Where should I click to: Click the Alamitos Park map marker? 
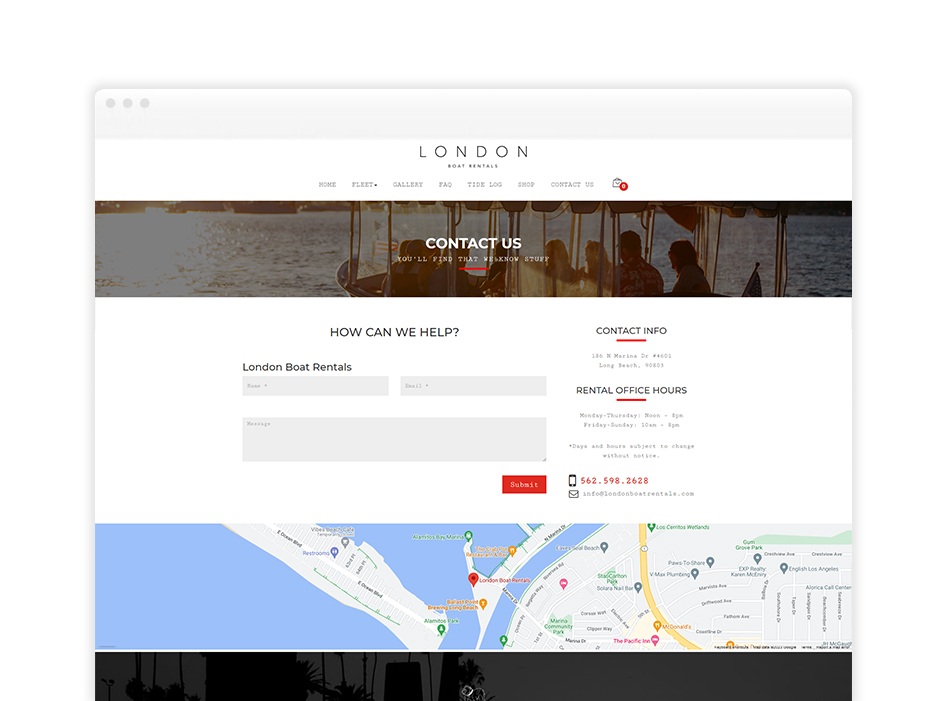click(442, 629)
